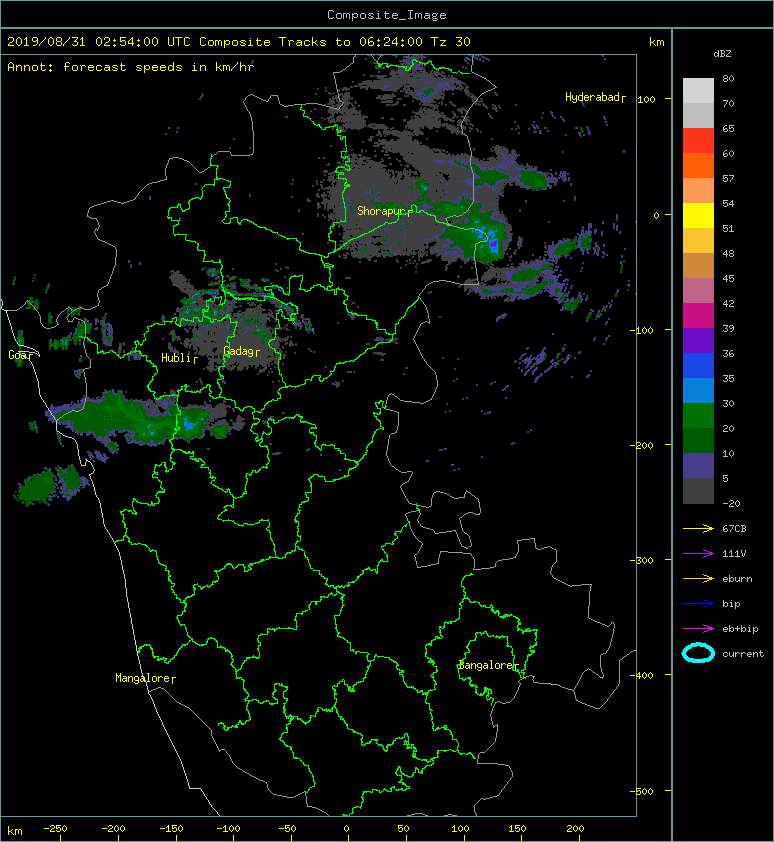Click the 111V legend label
This screenshot has height=842, width=774.
[x=734, y=554]
